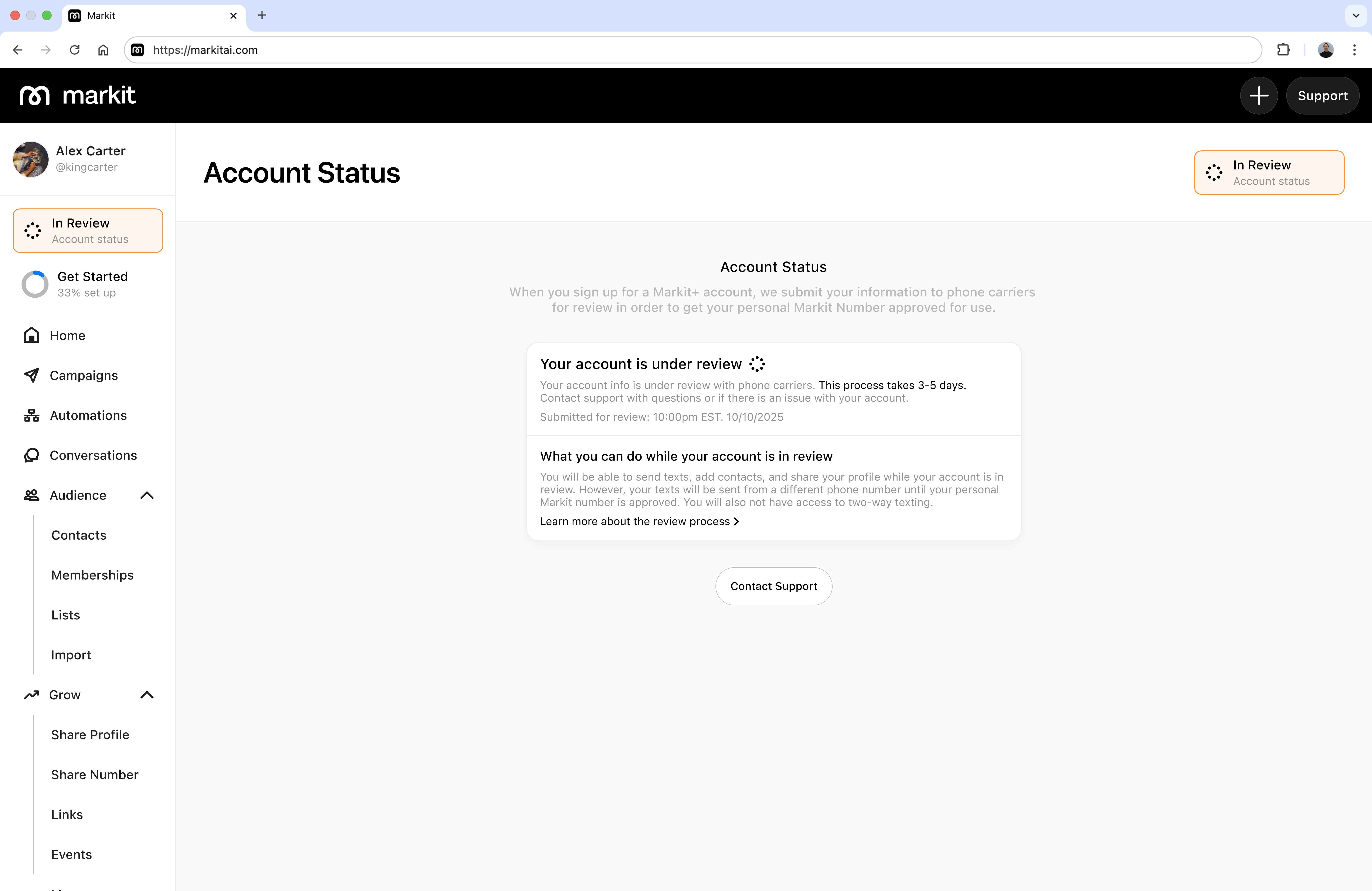Close the Markit browser tab

point(233,16)
